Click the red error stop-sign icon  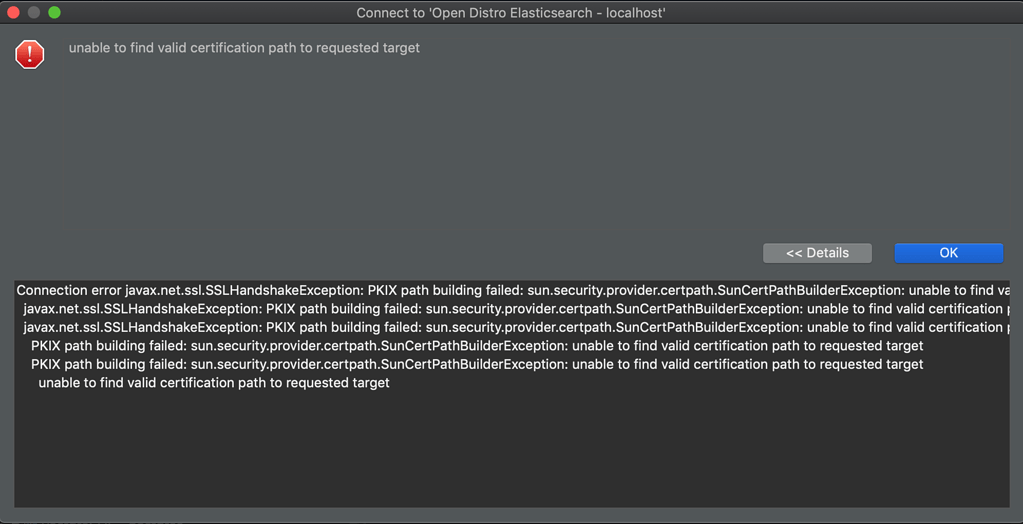click(30, 54)
